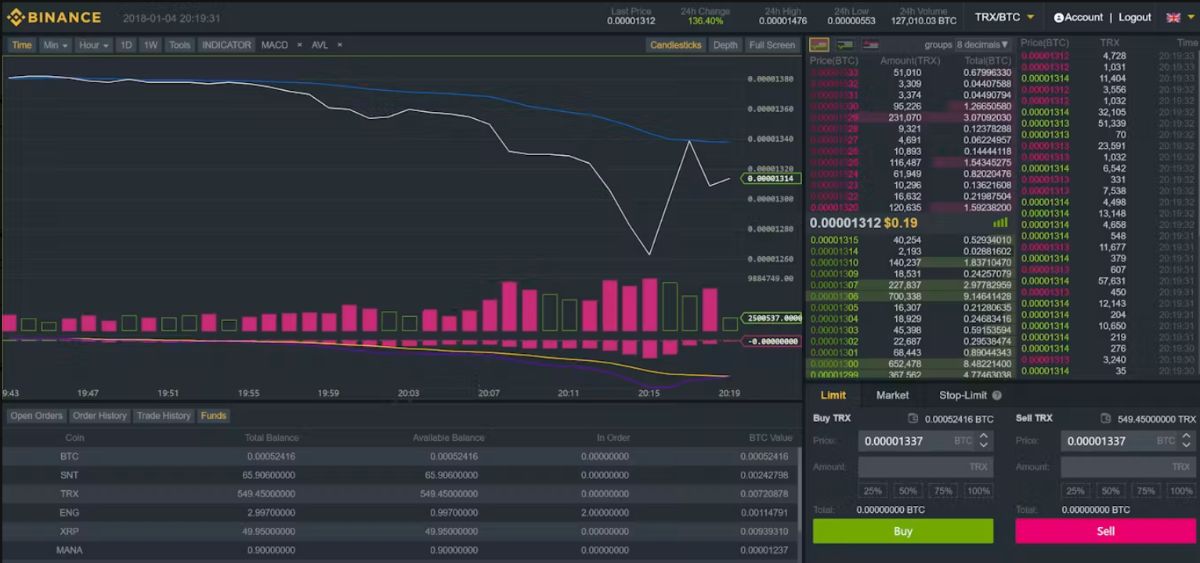Click the 0.00001315 bid price row

[911, 240]
